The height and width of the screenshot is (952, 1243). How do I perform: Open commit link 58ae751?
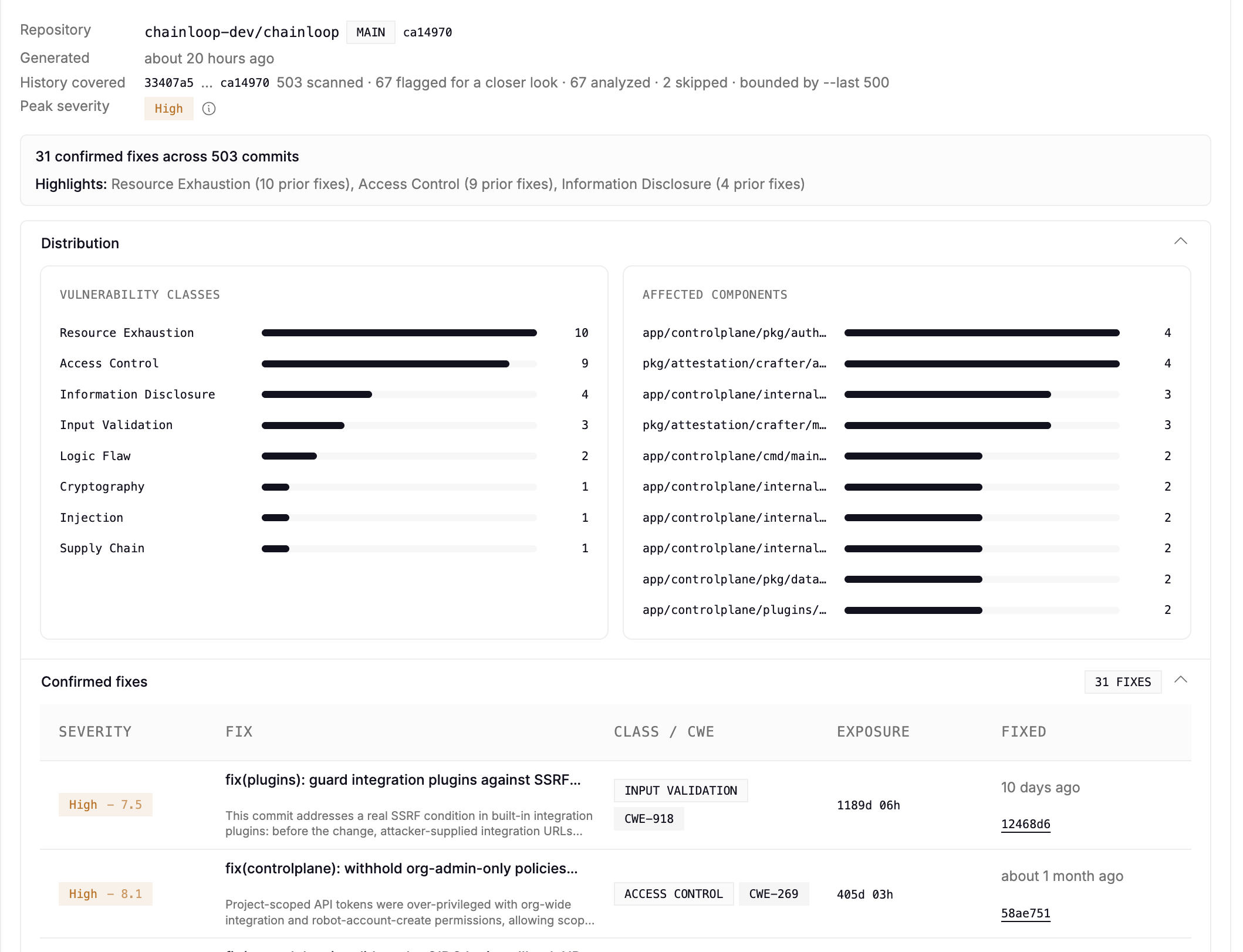click(x=1025, y=913)
